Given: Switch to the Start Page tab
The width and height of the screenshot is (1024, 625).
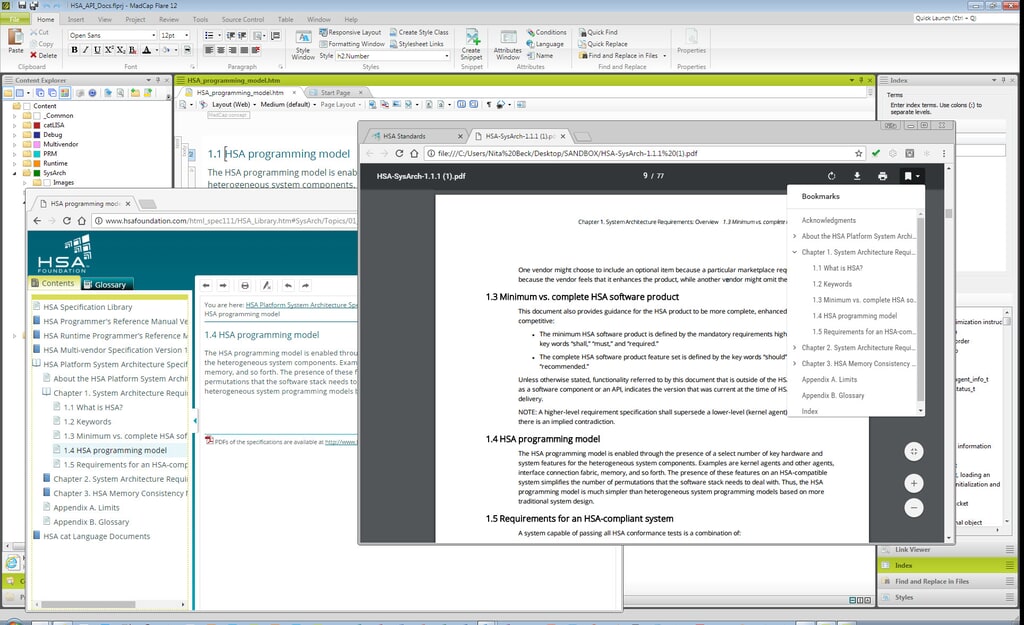Looking at the screenshot, I should point(335,93).
